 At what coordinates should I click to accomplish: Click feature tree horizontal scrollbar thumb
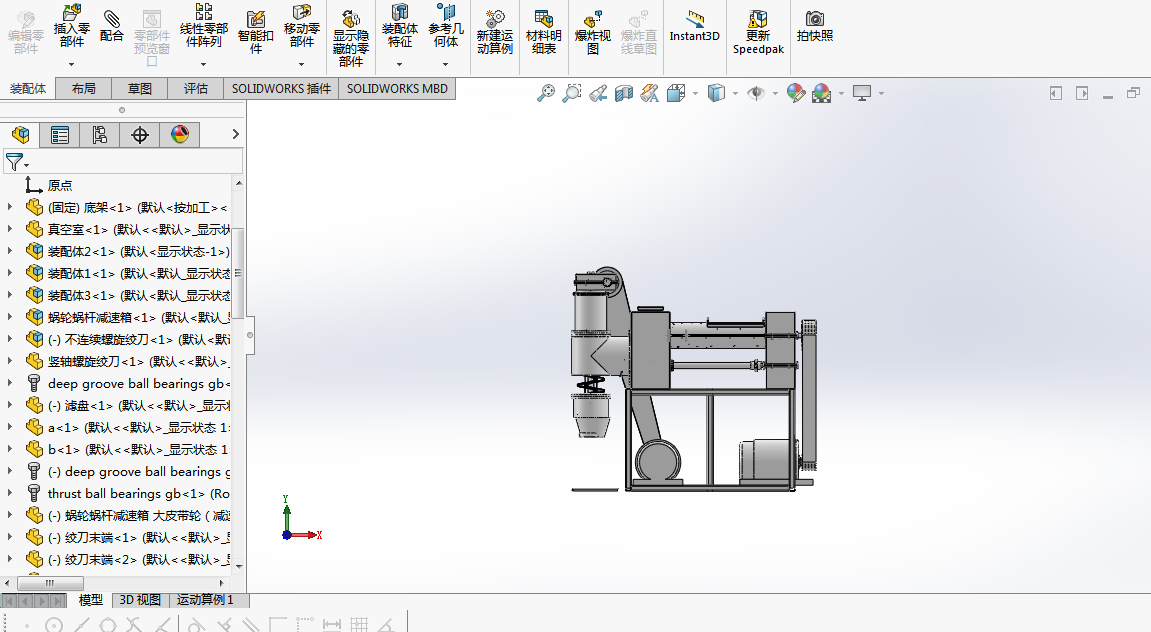50,584
